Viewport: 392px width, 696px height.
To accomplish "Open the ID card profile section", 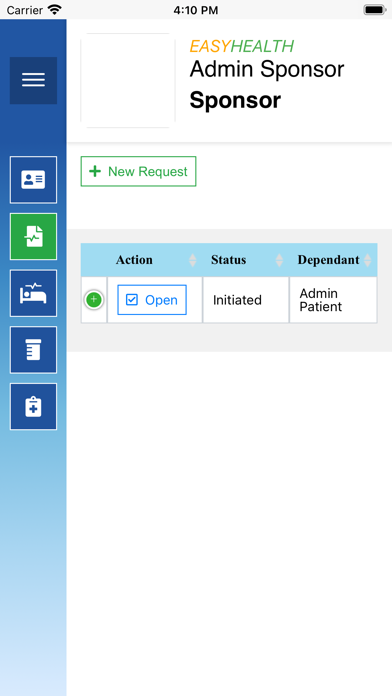I will point(33,180).
